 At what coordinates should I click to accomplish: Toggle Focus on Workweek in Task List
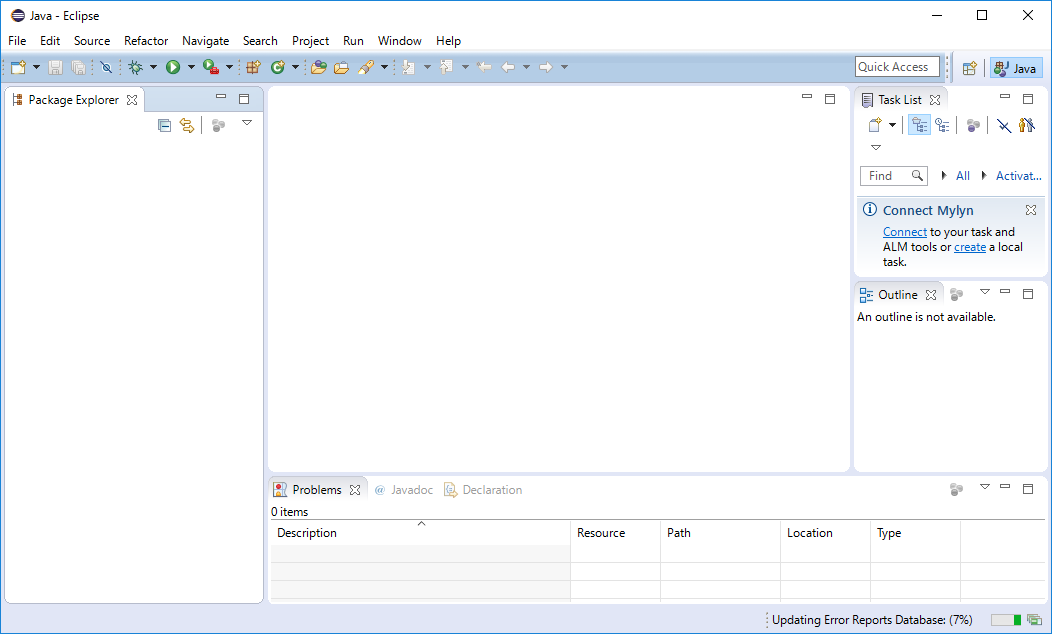tap(973, 125)
